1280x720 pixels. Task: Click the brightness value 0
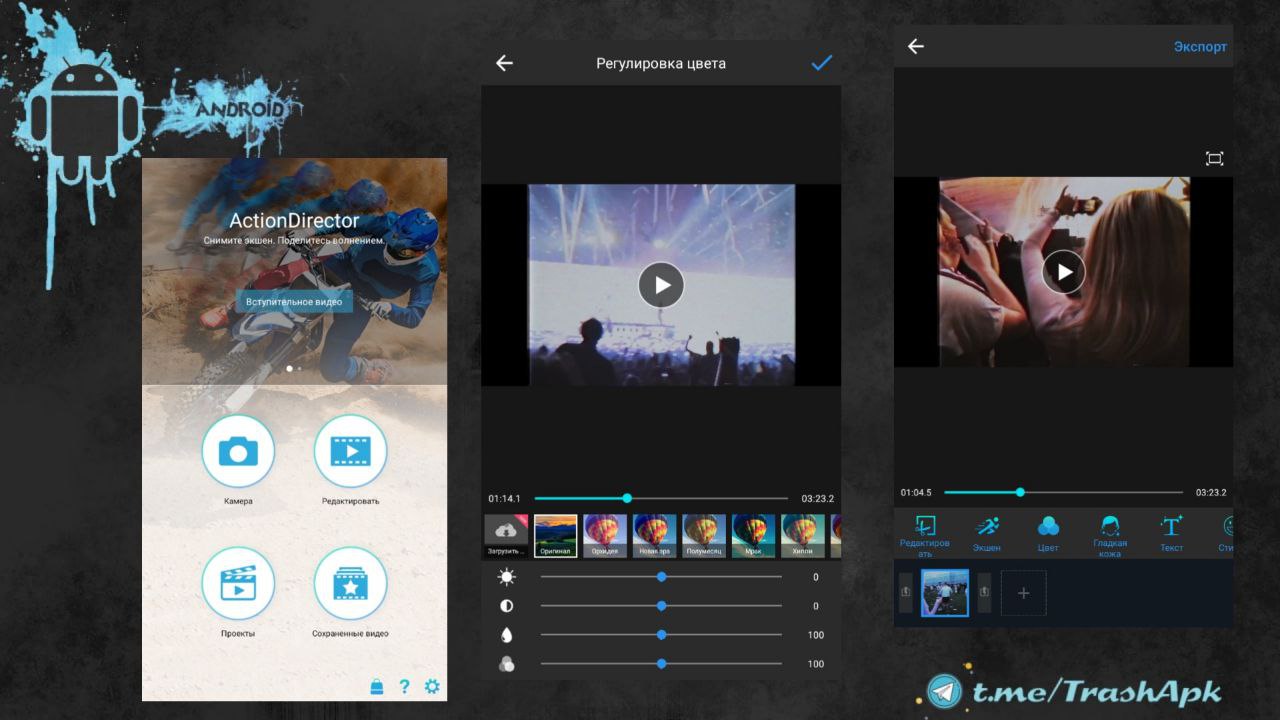816,577
